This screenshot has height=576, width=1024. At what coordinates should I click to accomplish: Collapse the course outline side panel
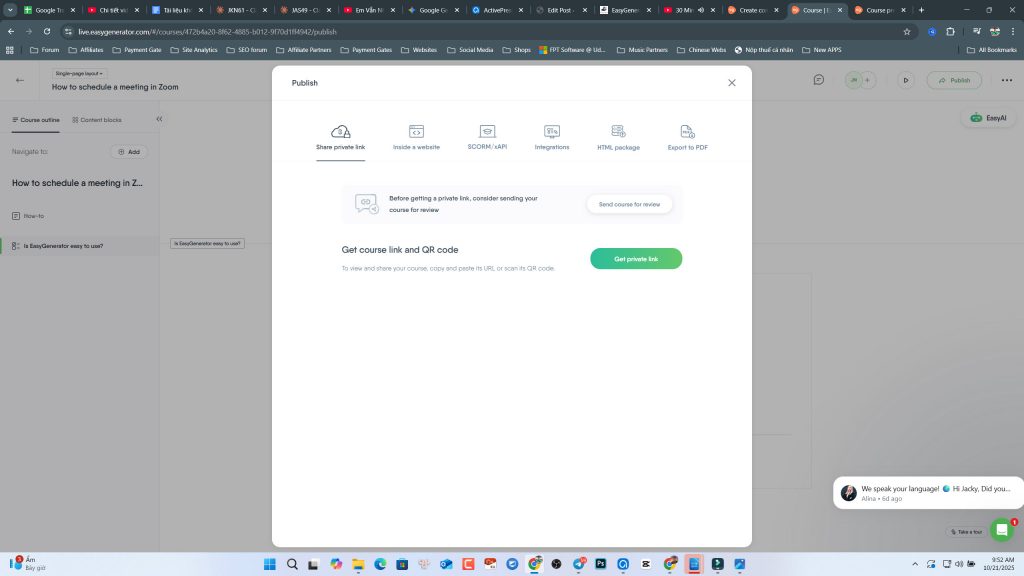[159, 119]
